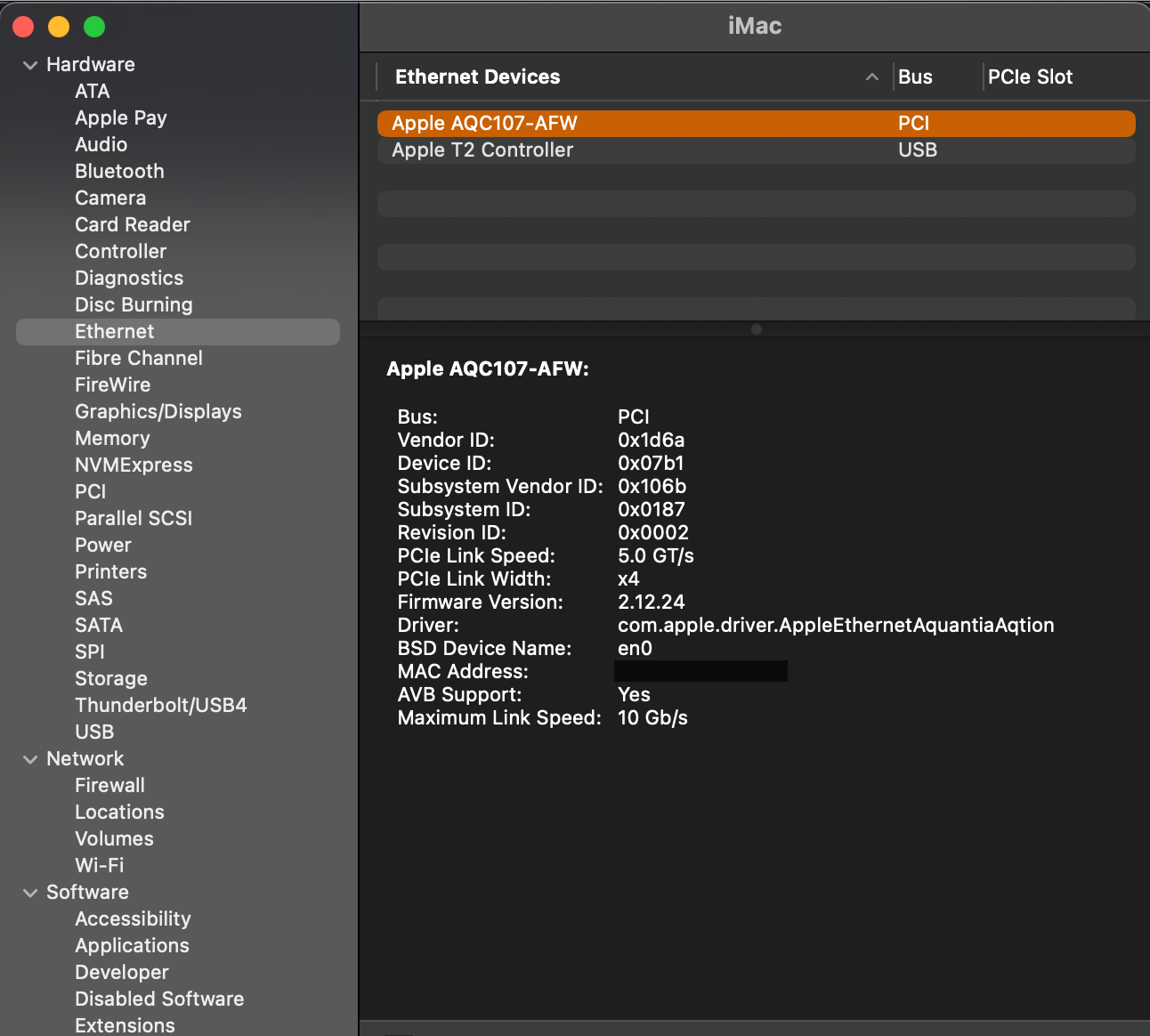Select the Apple T2 Controller row
Screen dimensions: 1150x1036
tap(757, 150)
